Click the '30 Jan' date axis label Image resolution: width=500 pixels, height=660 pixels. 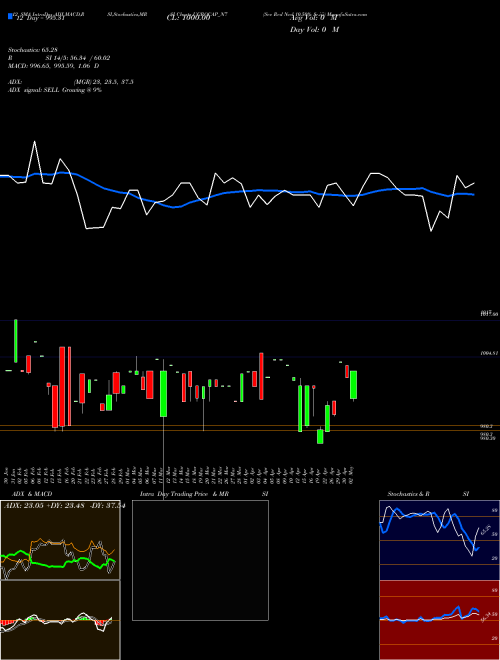pos(7,475)
